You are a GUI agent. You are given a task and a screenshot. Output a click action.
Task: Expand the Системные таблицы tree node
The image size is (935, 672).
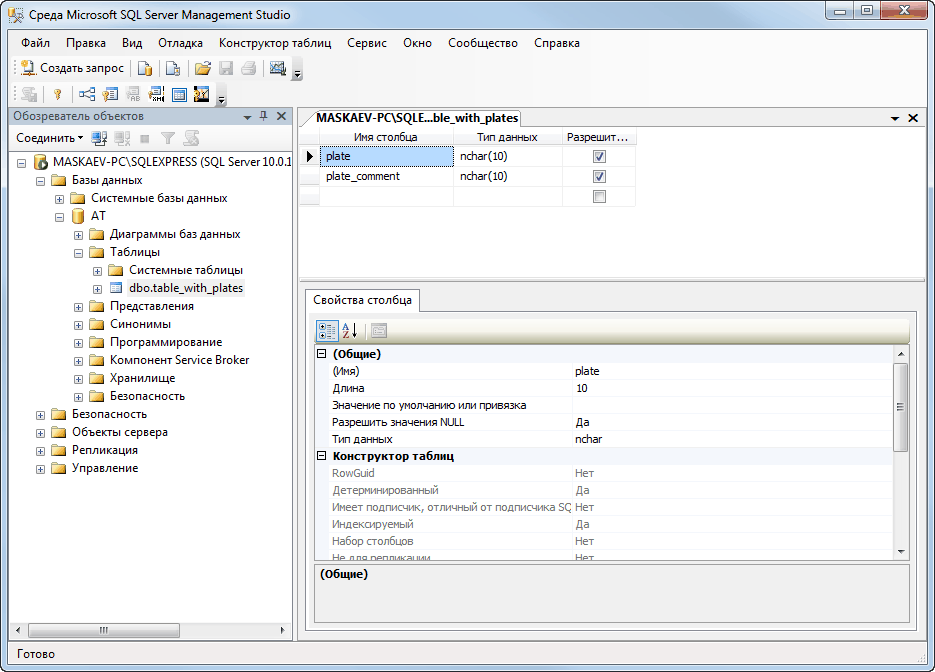tap(97, 270)
